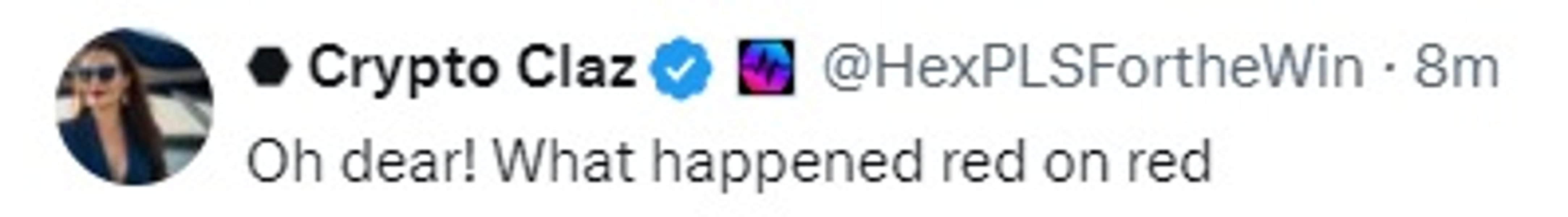Click the blank area right of the tweet text
Image resolution: width=1568 pixels, height=217 pixels.
coord(1388,162)
